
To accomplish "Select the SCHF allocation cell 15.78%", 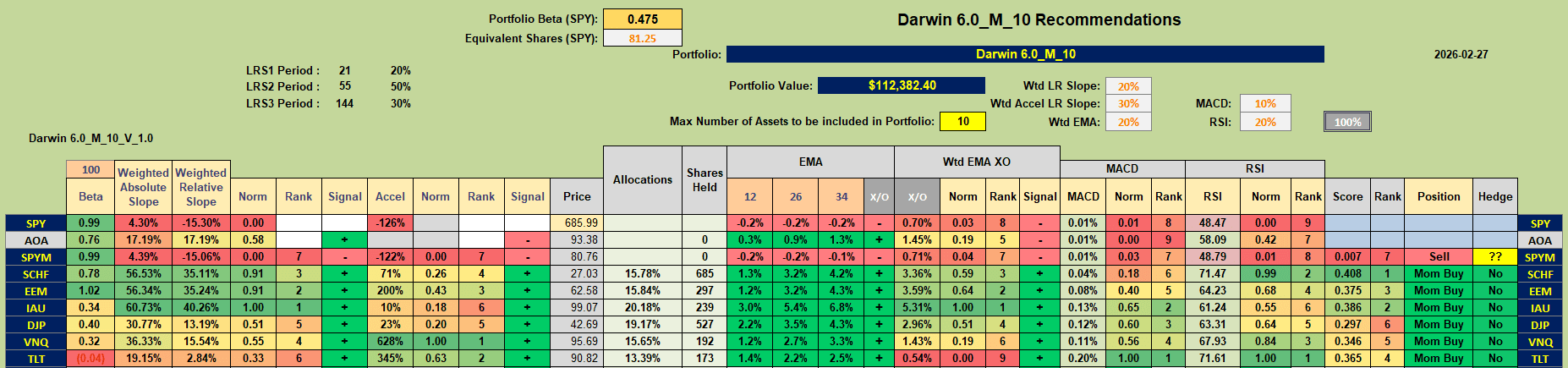I will (643, 273).
